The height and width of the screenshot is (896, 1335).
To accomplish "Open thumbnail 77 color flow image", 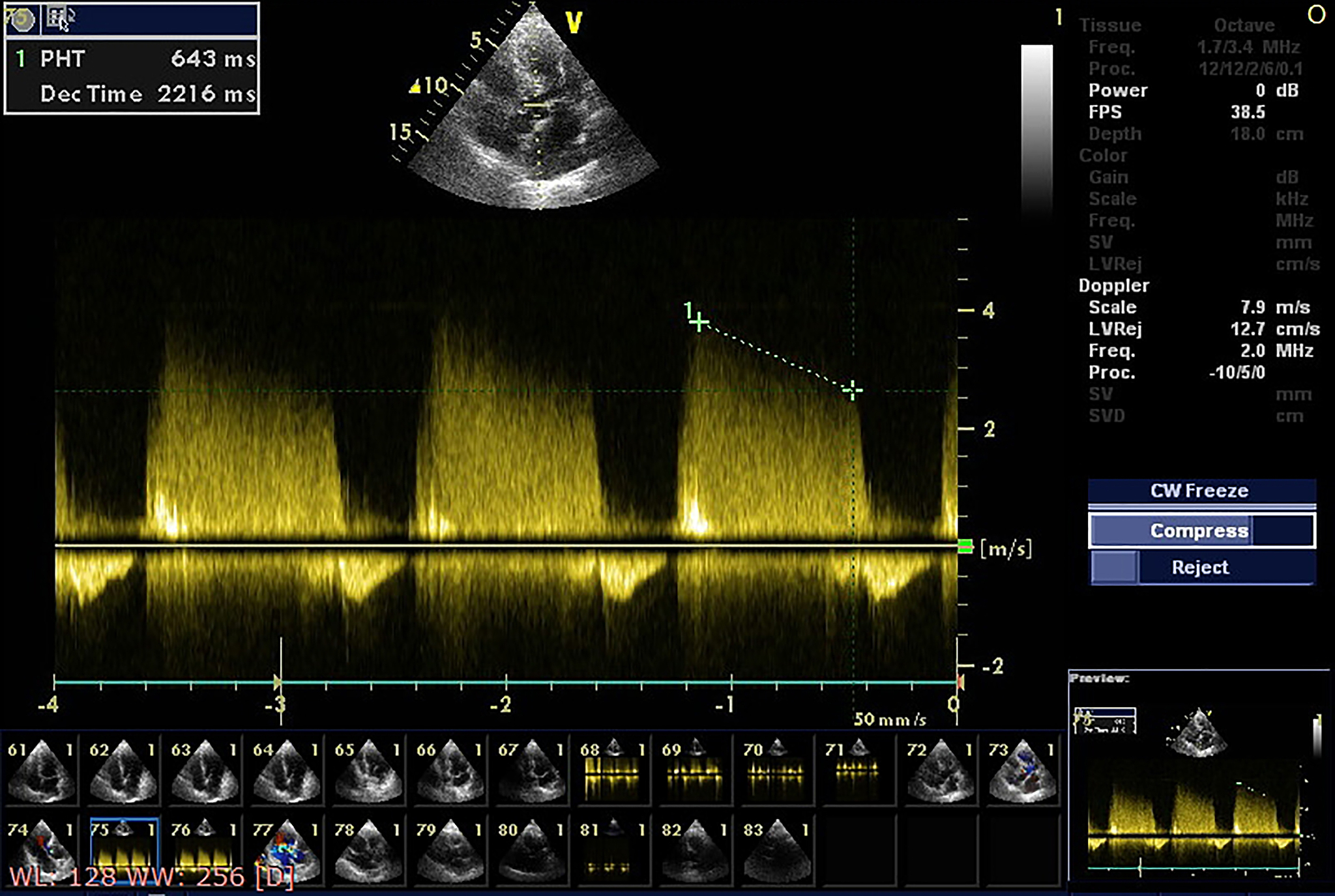I will pos(286,850).
